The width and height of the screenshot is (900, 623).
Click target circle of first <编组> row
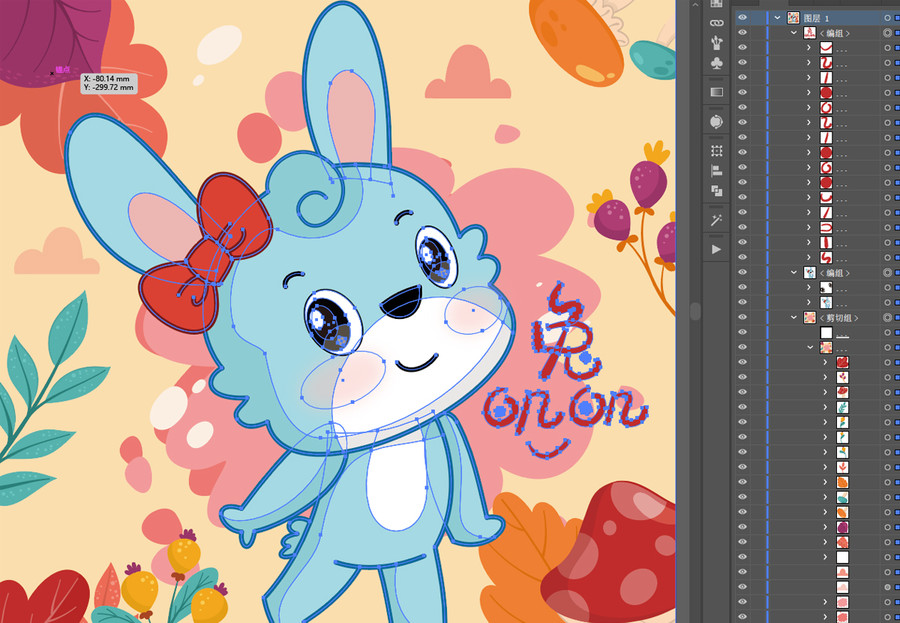[x=887, y=33]
